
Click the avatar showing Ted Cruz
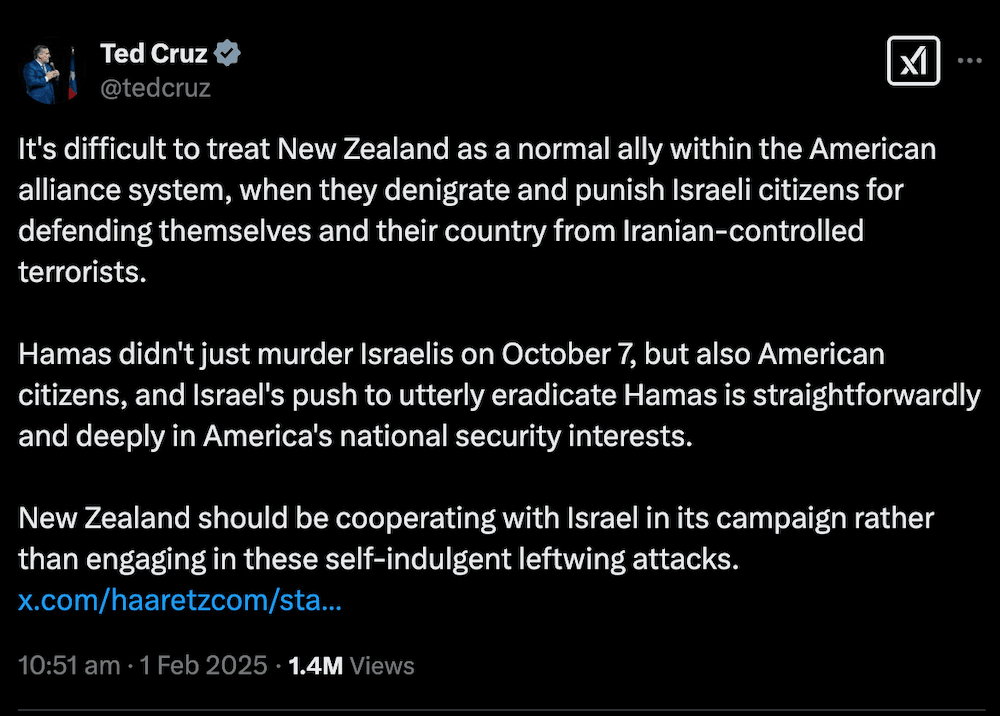coord(47,70)
